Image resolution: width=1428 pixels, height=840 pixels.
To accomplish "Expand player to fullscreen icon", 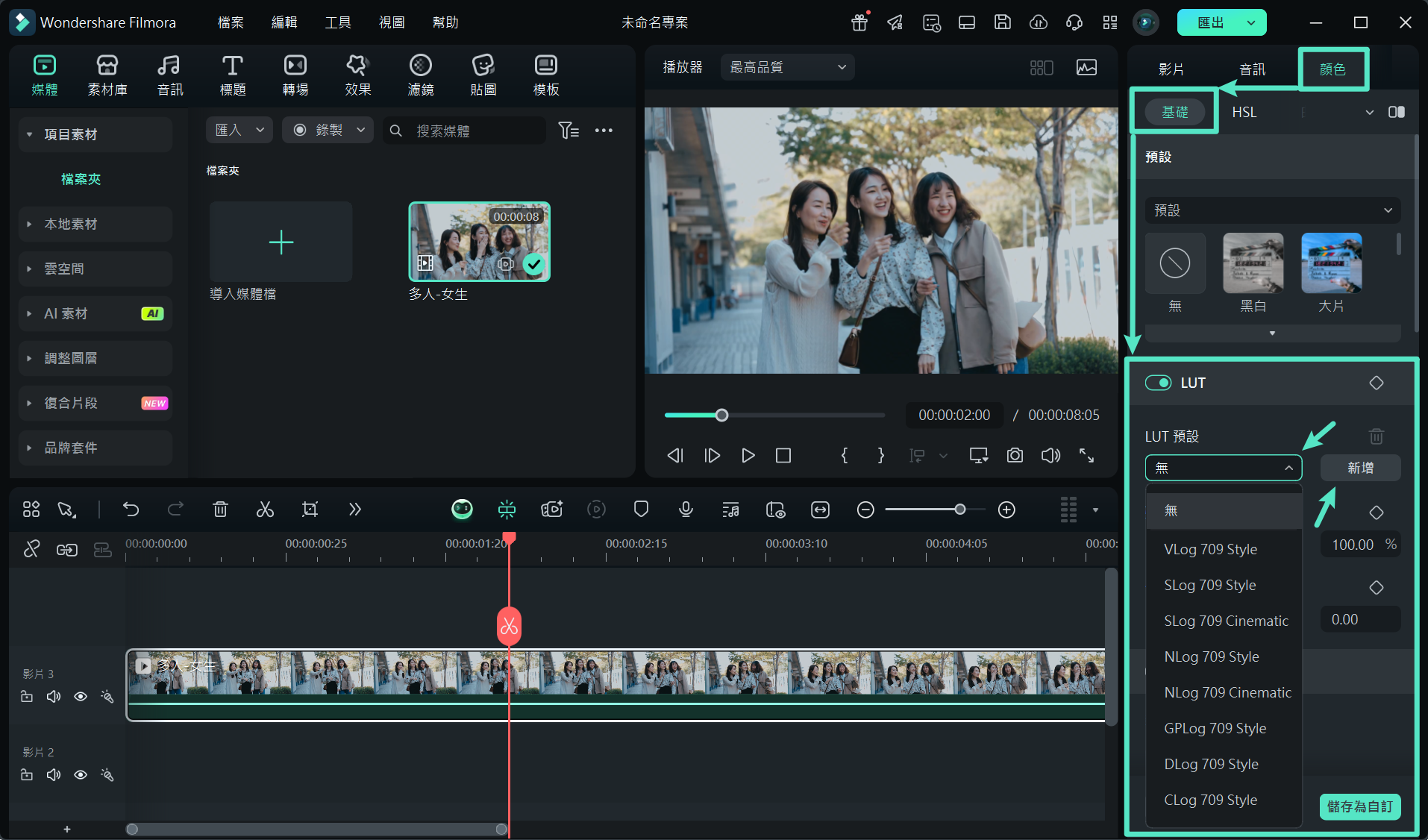I will [1087, 455].
